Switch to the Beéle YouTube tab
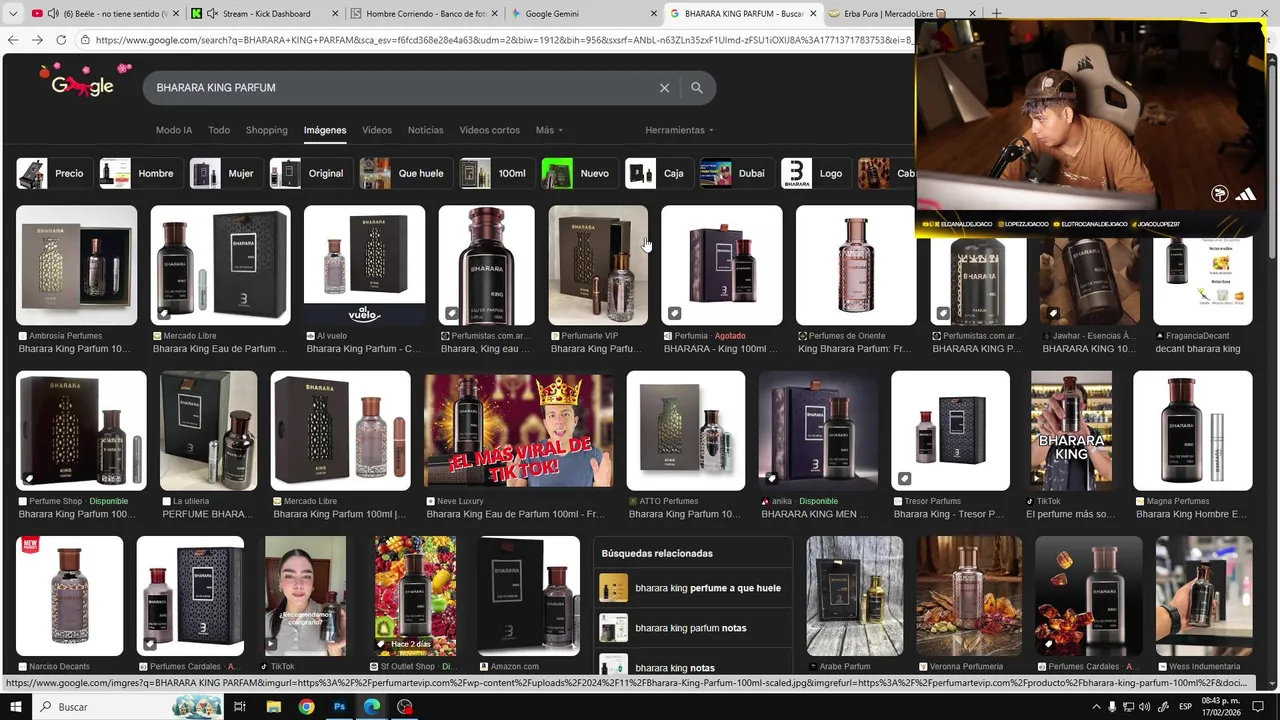This screenshot has width=1280, height=720. click(x=105, y=14)
